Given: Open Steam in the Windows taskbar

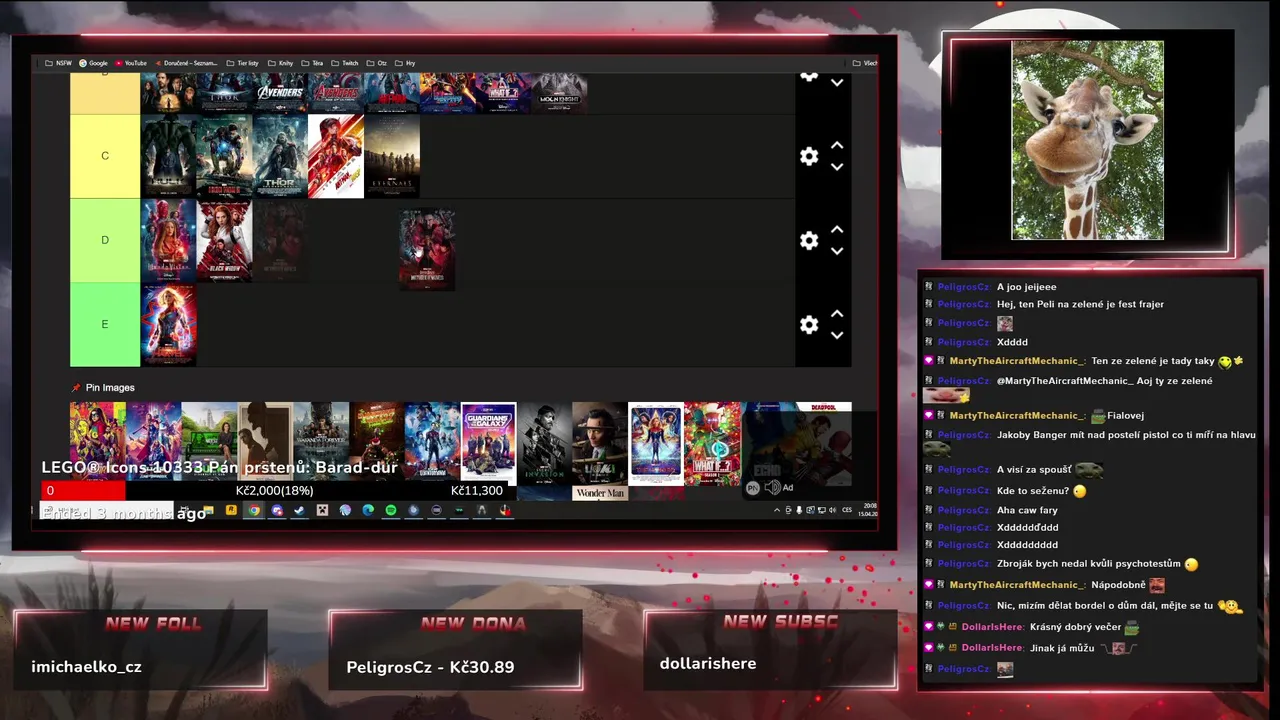Looking at the screenshot, I should 299,510.
